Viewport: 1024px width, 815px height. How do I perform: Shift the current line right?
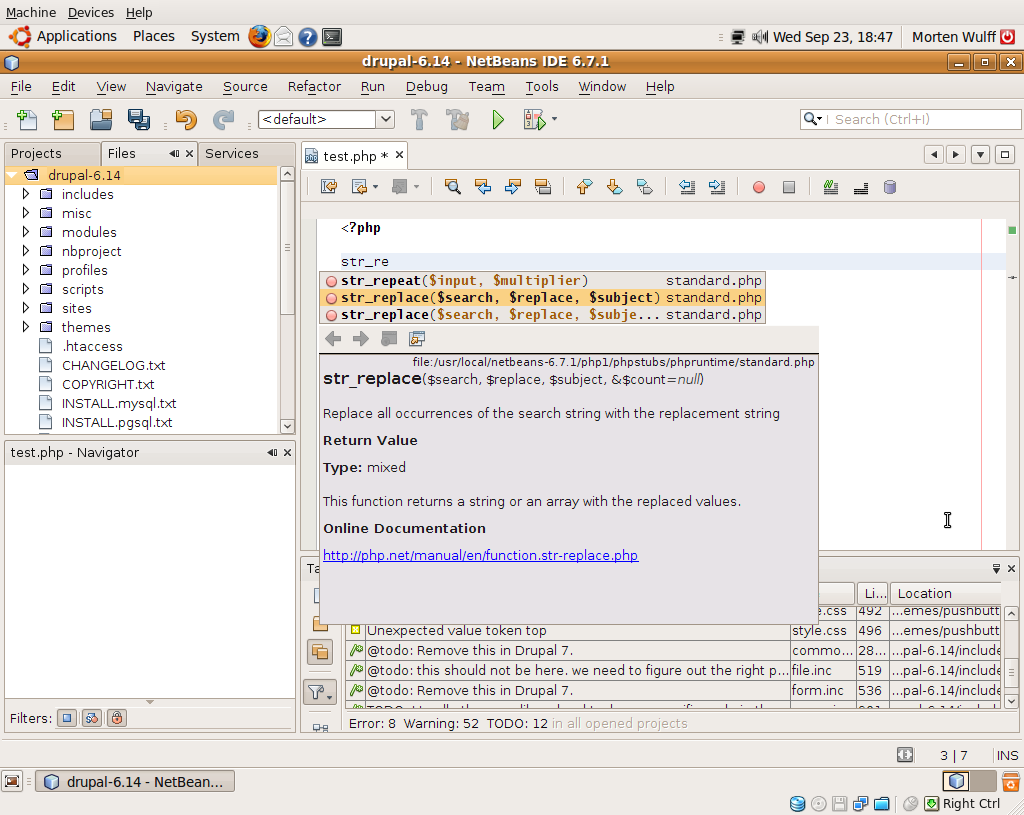point(717,187)
